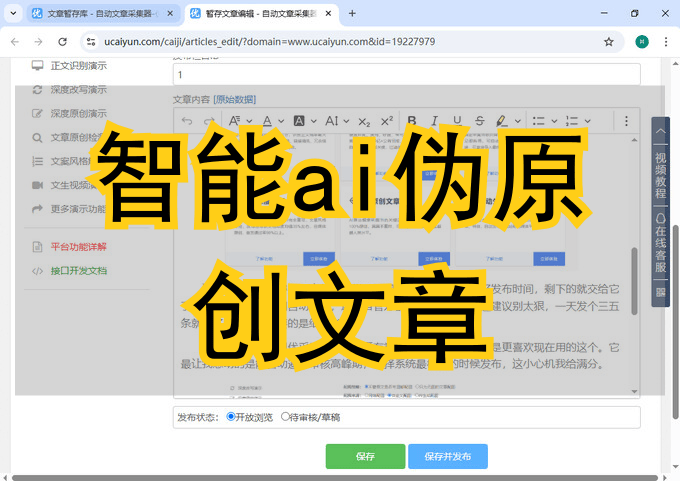Click the editor's vertical scrollbar
The height and width of the screenshot is (481, 680).
tap(634, 280)
